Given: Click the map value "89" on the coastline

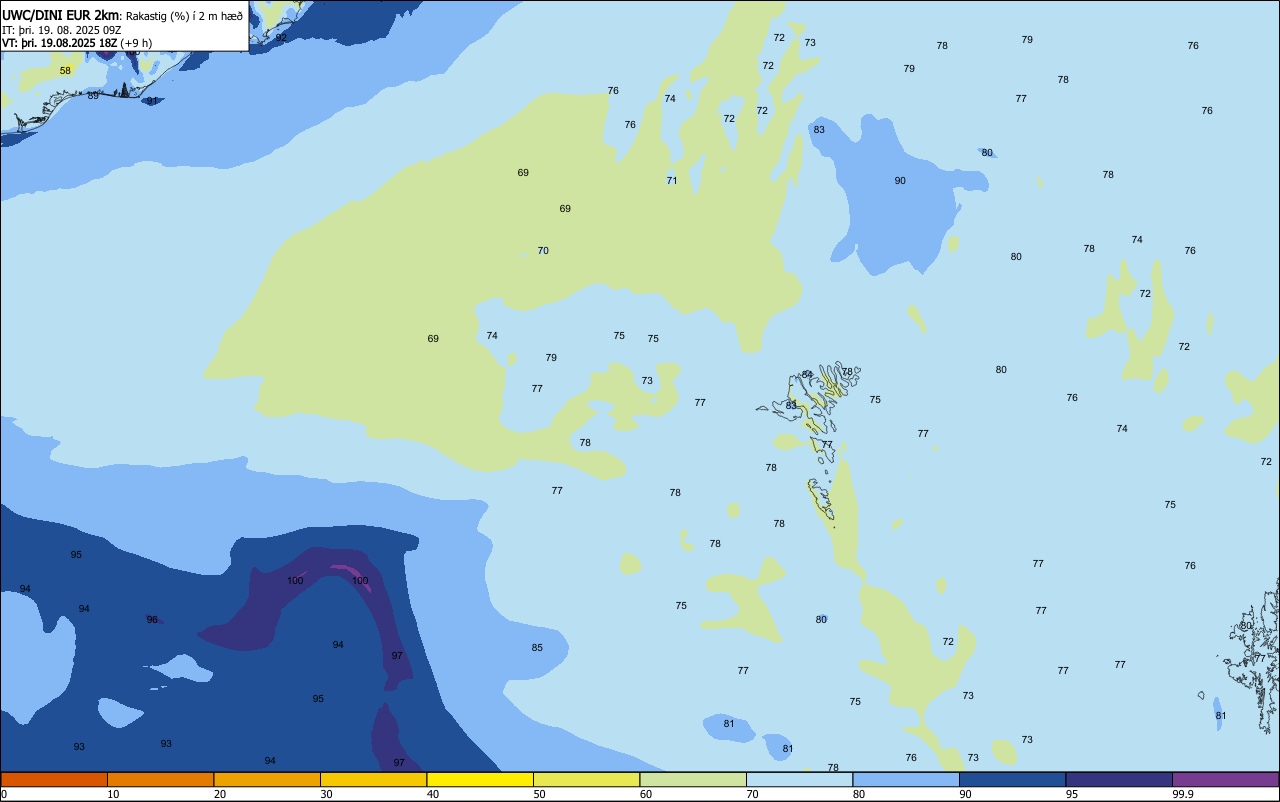Looking at the screenshot, I should coord(93,96).
